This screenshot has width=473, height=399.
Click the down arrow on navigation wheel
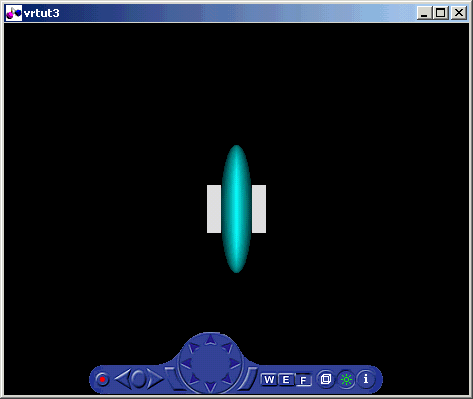coord(210,387)
